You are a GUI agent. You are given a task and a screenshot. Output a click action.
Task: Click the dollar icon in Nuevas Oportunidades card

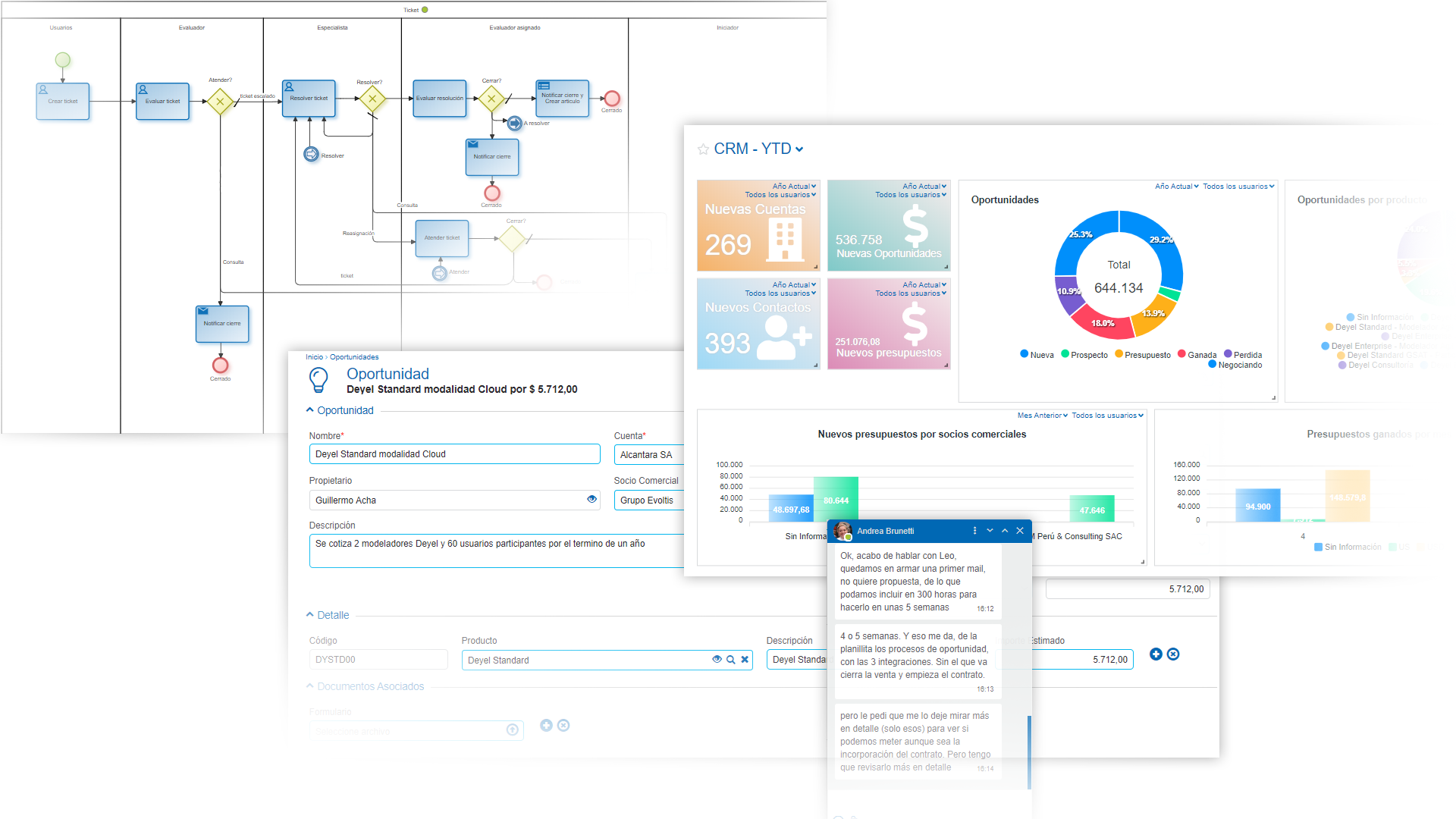(x=915, y=227)
